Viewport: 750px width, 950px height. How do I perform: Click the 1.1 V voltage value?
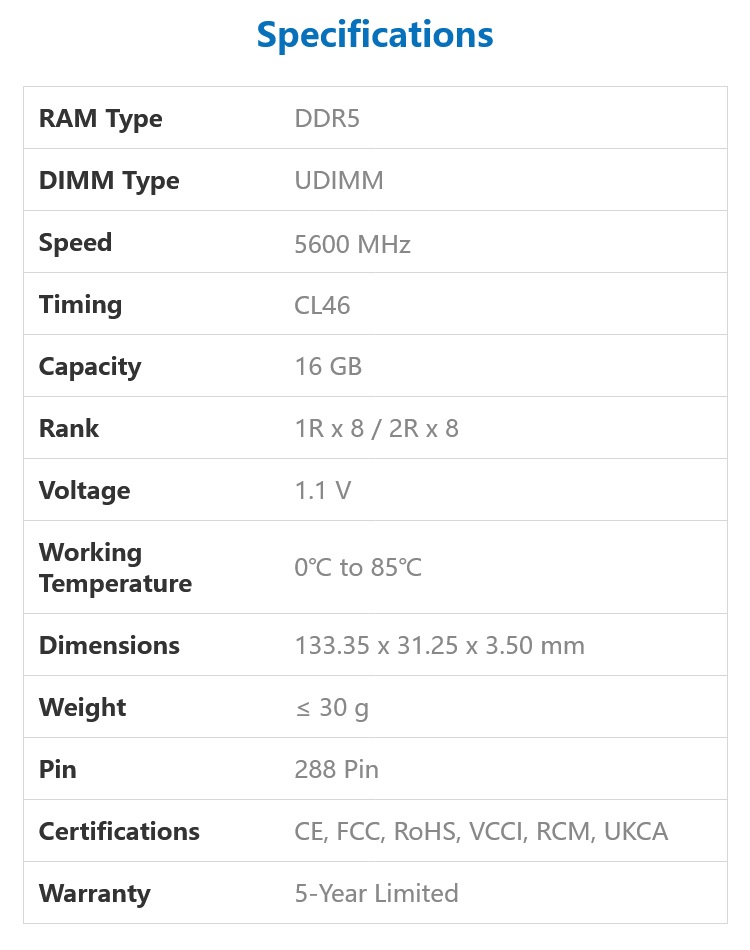323,490
